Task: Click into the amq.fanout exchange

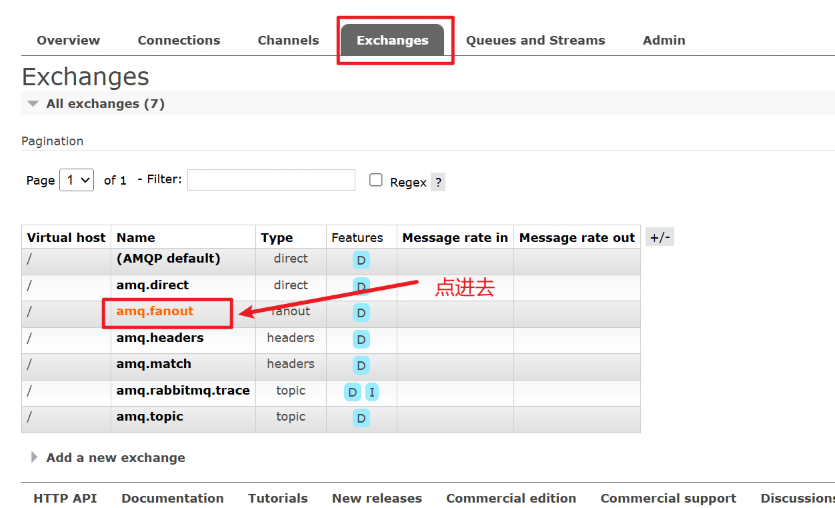Action: (155, 311)
